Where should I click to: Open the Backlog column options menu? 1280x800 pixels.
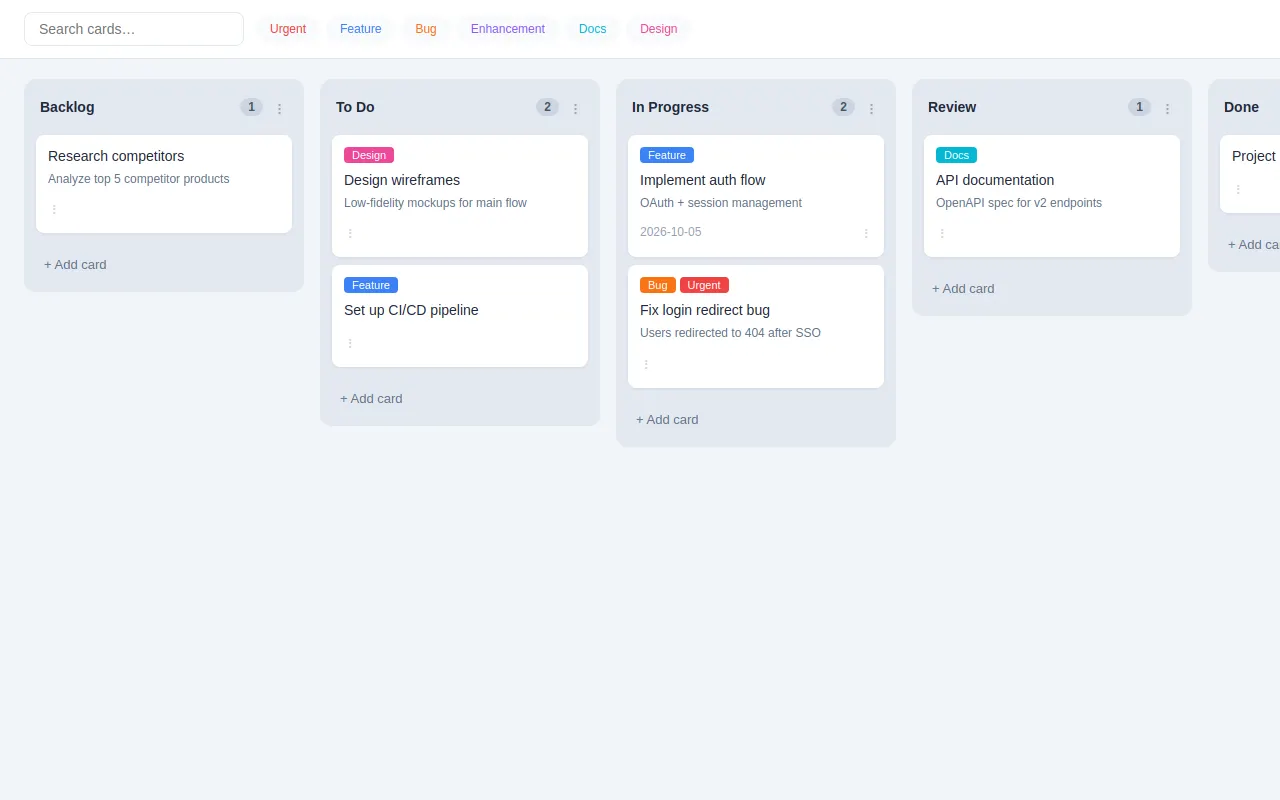[279, 108]
